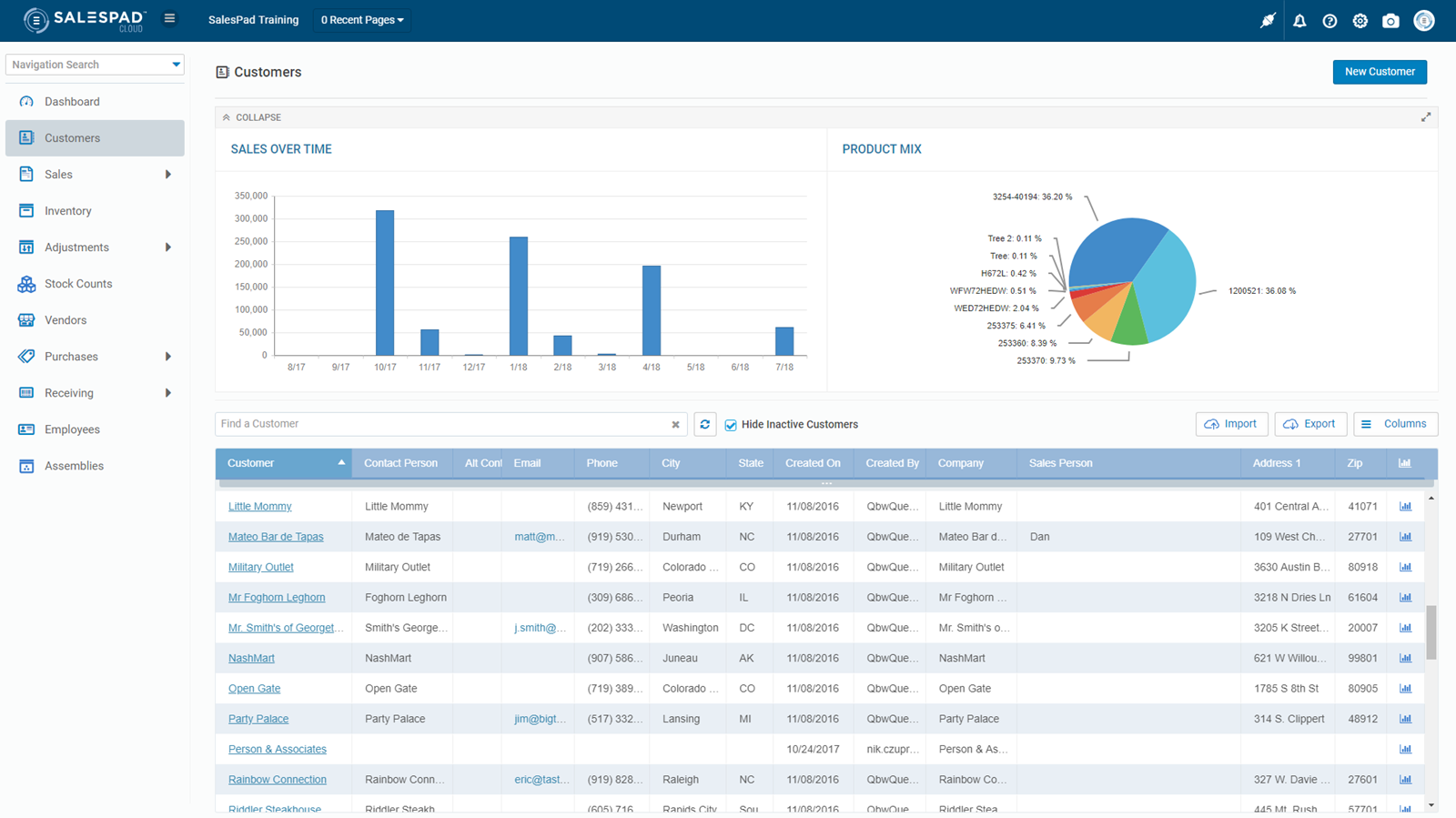Open the 0 Recent Pages dropdown
The width and height of the screenshot is (1456, 818).
pyautogui.click(x=361, y=20)
